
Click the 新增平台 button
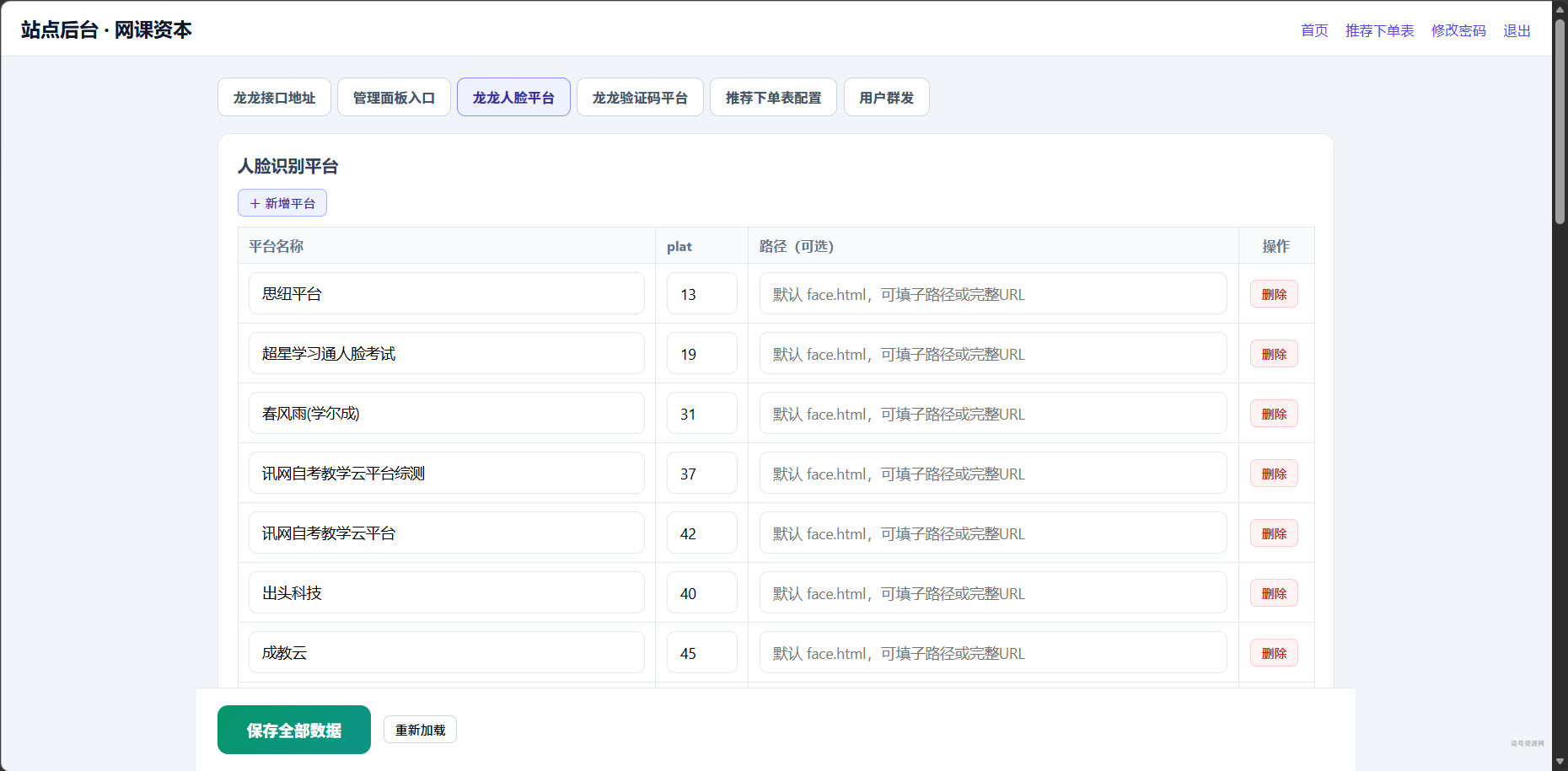[x=282, y=203]
